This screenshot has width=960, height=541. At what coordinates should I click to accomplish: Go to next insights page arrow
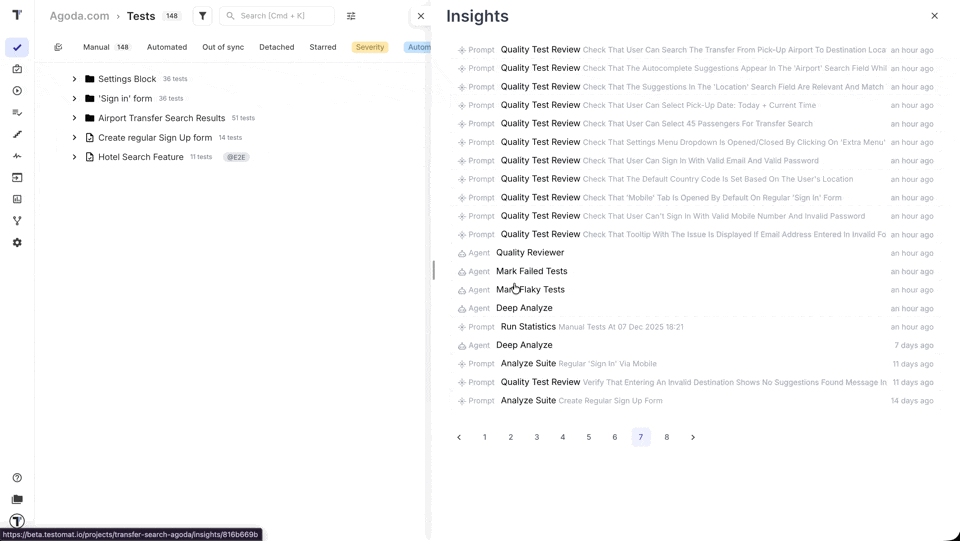tap(693, 437)
